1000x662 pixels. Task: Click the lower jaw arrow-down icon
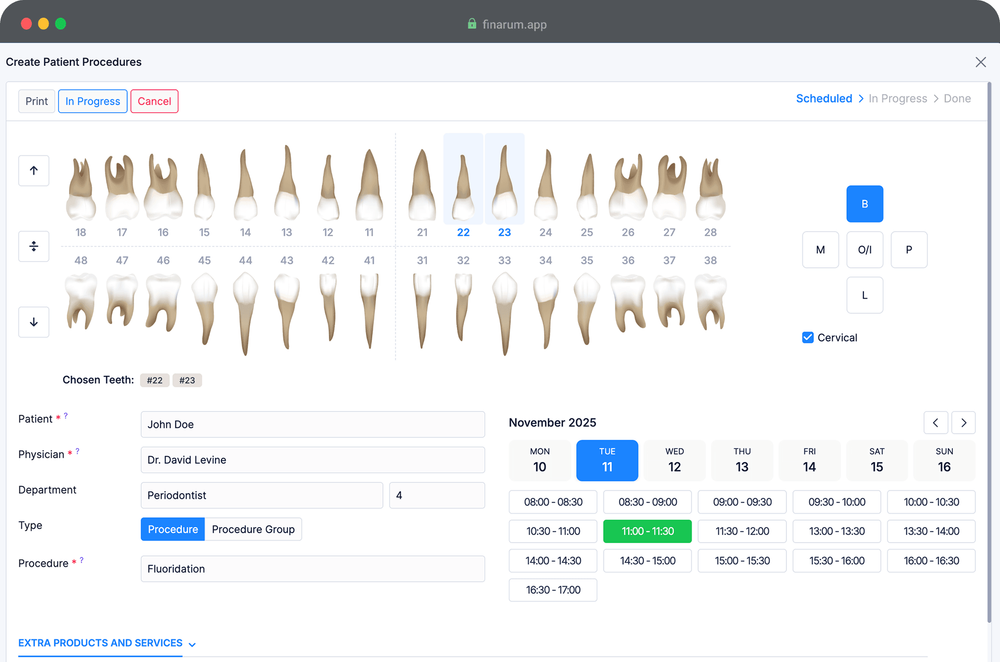coord(33,322)
